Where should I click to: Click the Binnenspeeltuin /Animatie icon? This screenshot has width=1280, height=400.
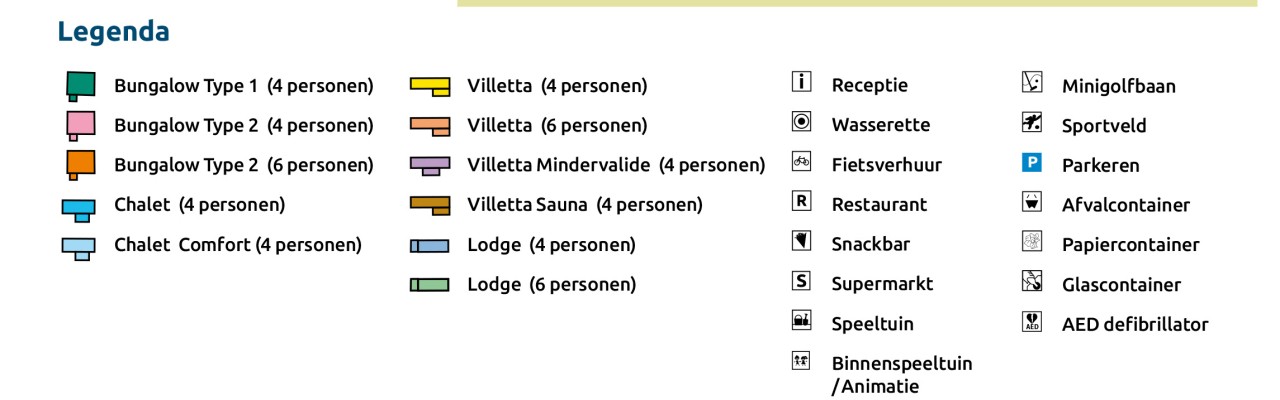(x=801, y=361)
